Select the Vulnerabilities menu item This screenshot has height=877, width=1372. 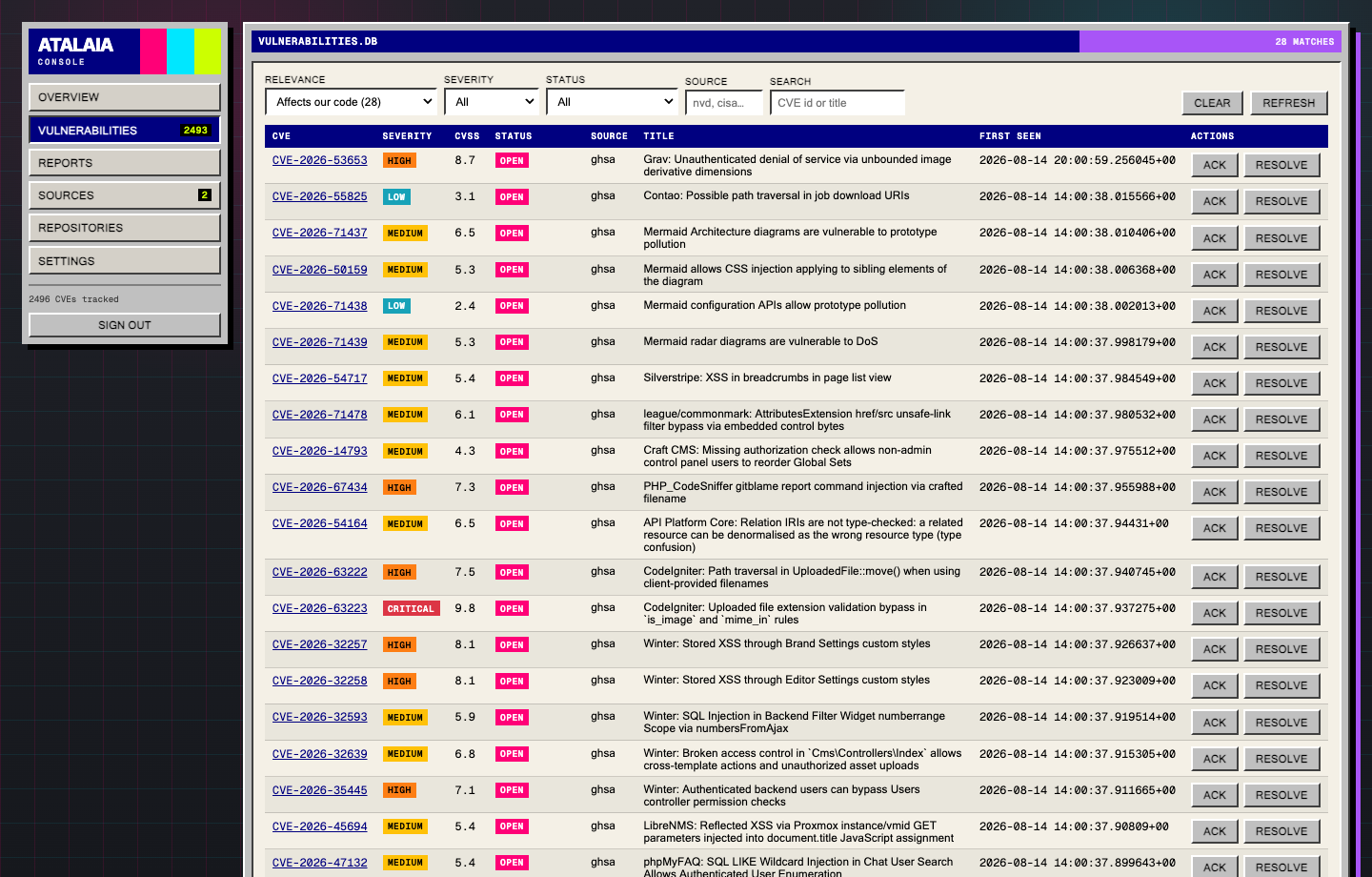(x=125, y=130)
